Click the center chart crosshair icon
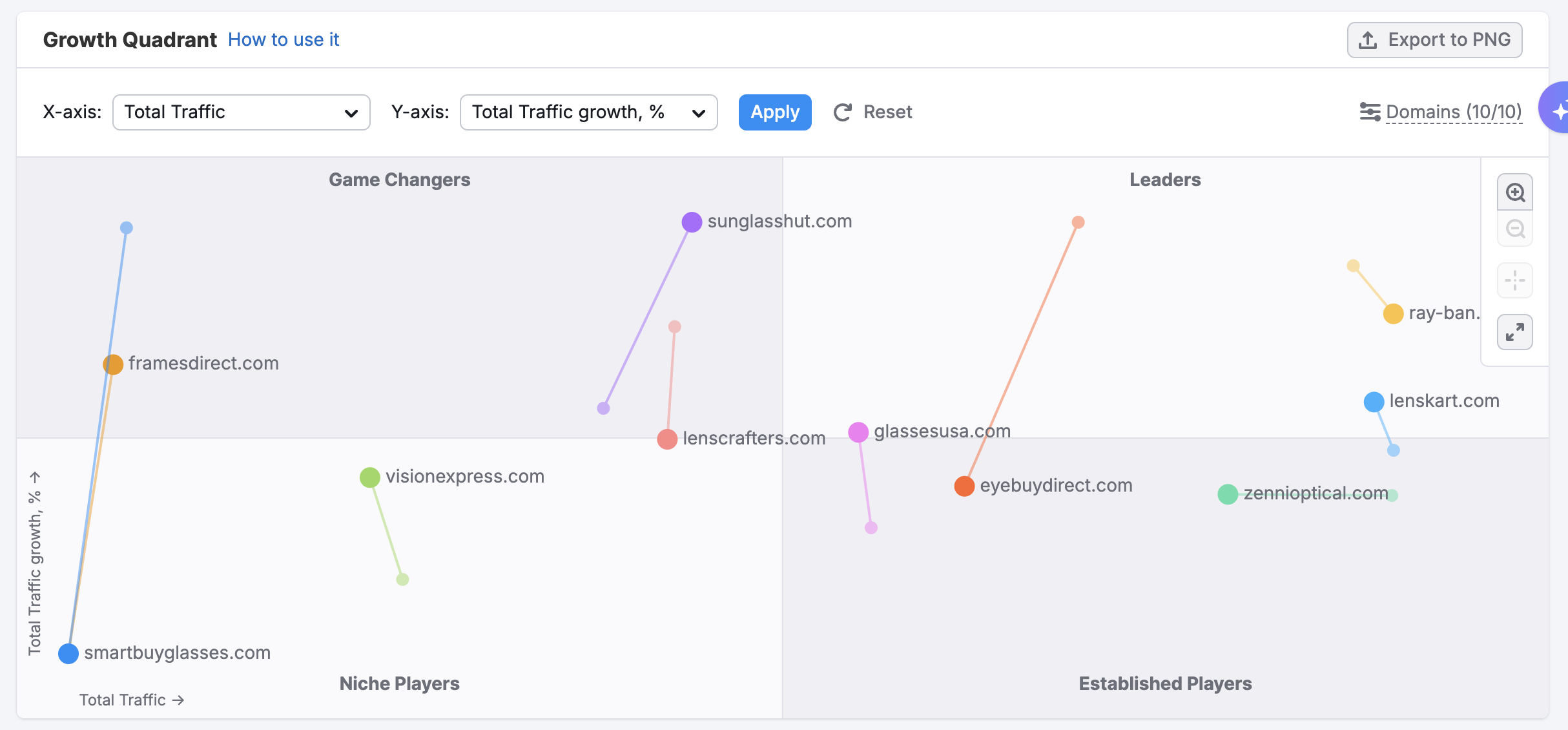This screenshot has height=730, width=1568. (1515, 280)
